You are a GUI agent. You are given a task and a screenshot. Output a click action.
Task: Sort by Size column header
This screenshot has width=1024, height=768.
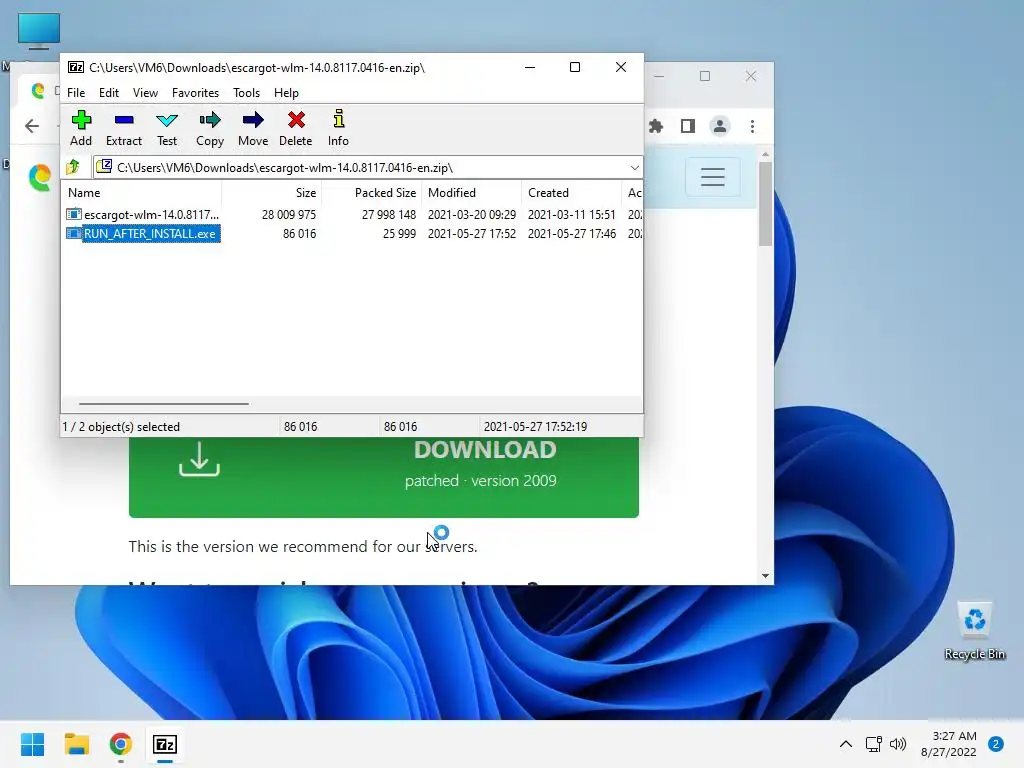tap(271, 193)
